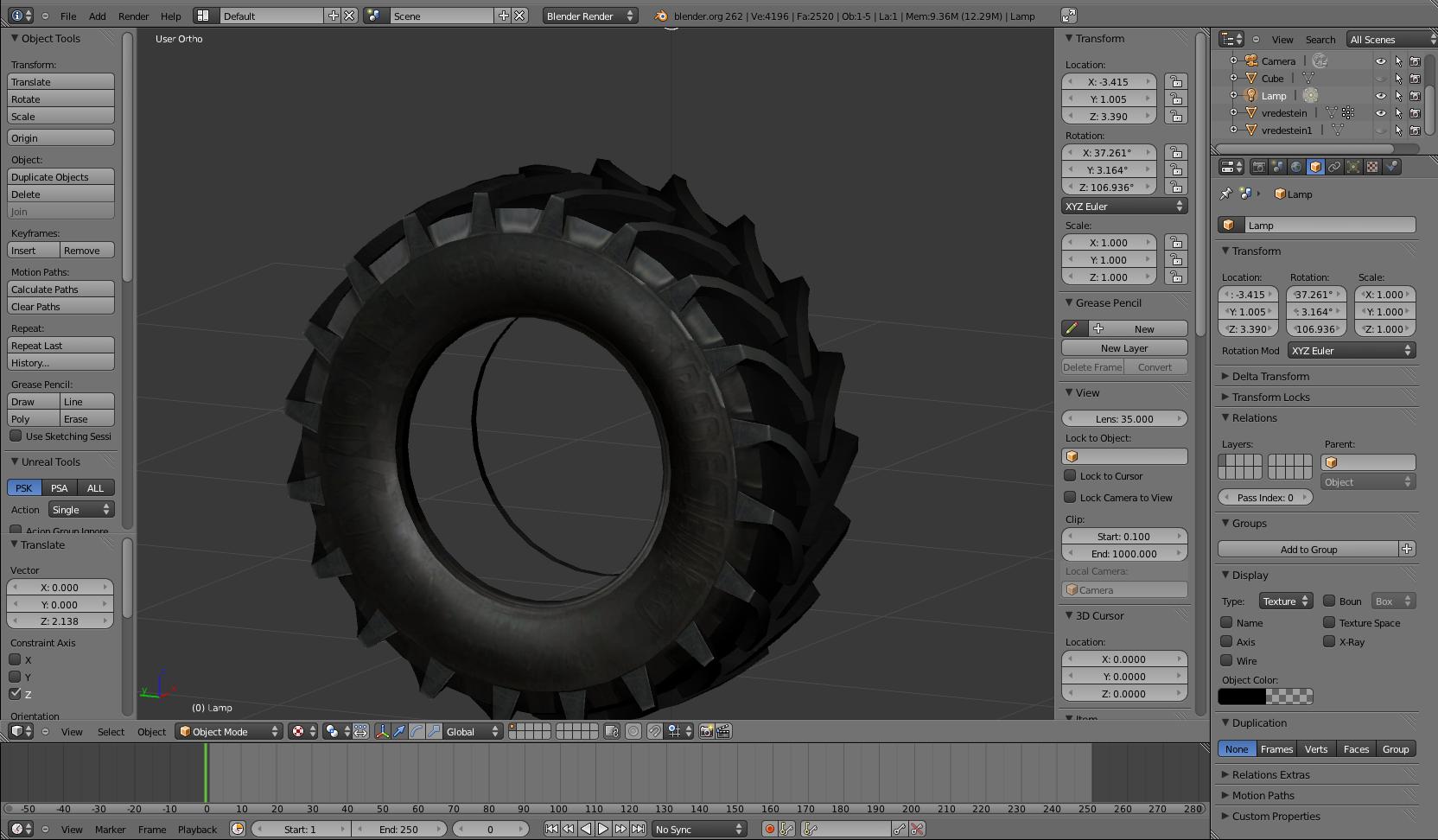Click the play animation forward button
This screenshot has width=1438, height=840.
click(x=603, y=829)
